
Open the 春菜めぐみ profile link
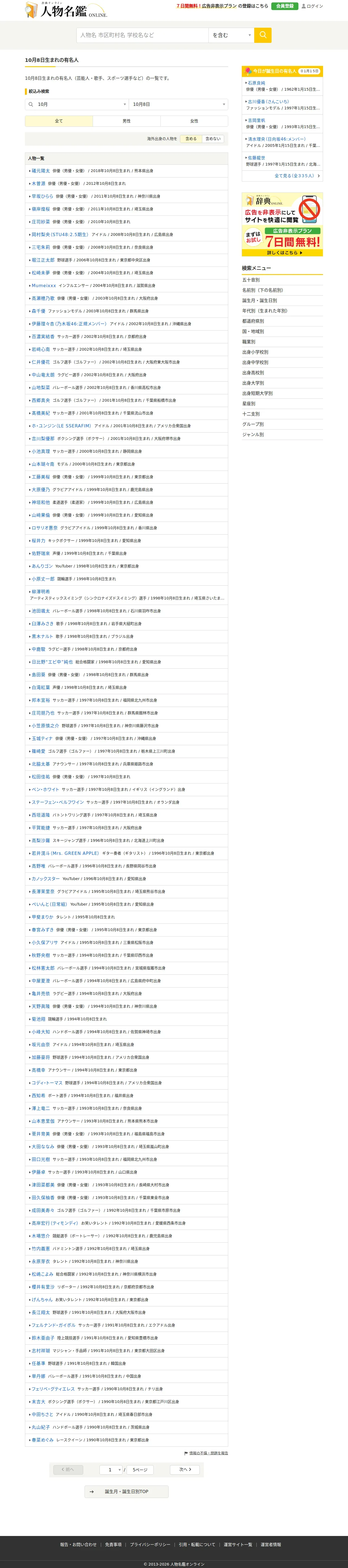(43, 1440)
